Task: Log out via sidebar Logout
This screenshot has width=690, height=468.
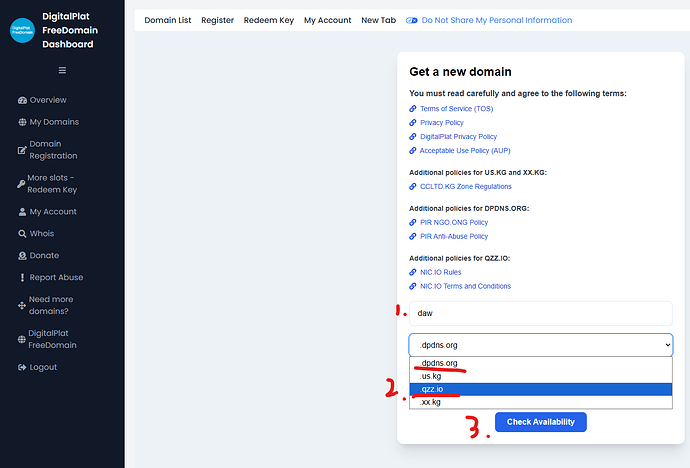Action: click(43, 367)
